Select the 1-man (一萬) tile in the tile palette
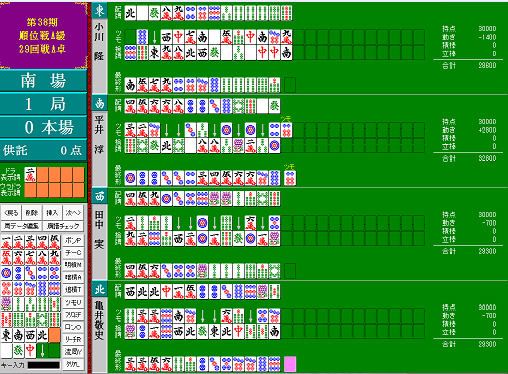508x374 pixels. pyautogui.click(x=6, y=242)
